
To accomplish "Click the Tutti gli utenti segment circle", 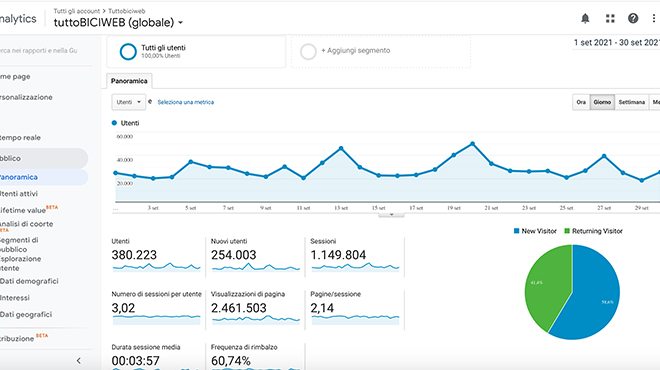I will click(128, 52).
